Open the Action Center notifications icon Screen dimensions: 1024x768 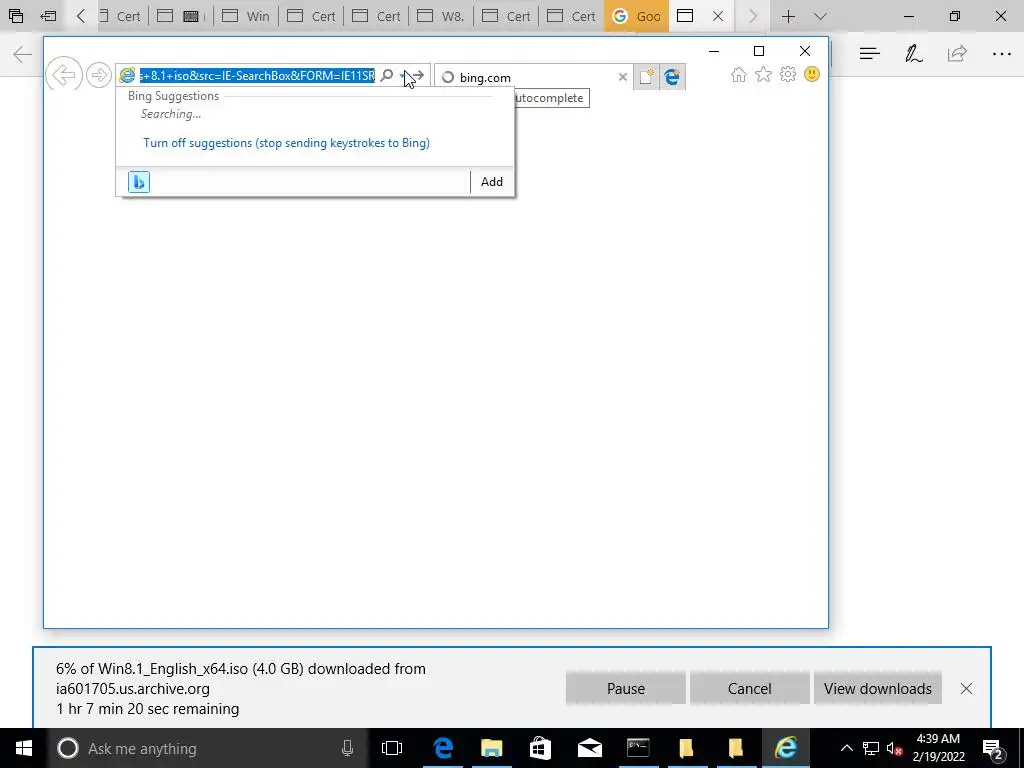click(993, 748)
